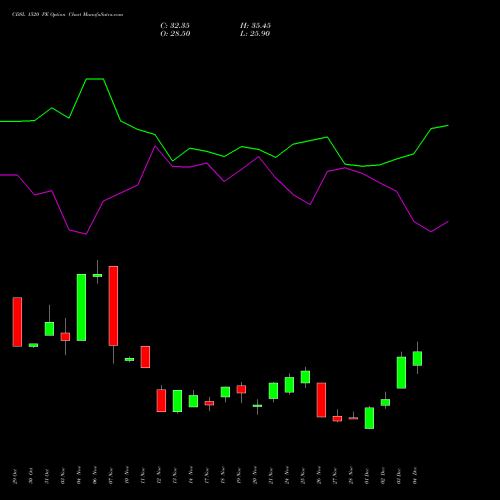
Task: Select the 01 Dec date label
Action: (x=367, y=476)
